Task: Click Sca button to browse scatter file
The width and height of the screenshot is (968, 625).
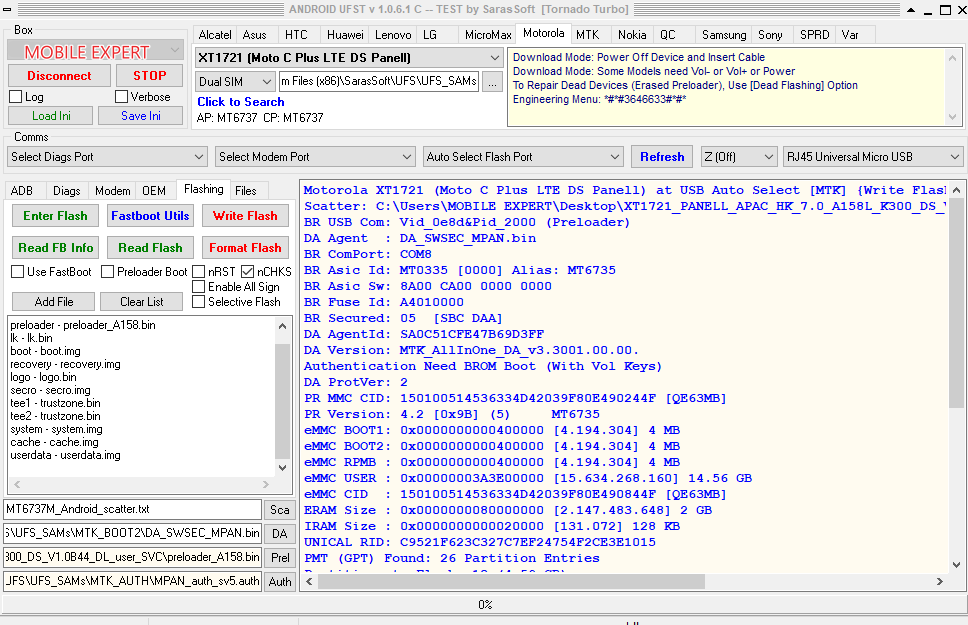Action: [280, 510]
